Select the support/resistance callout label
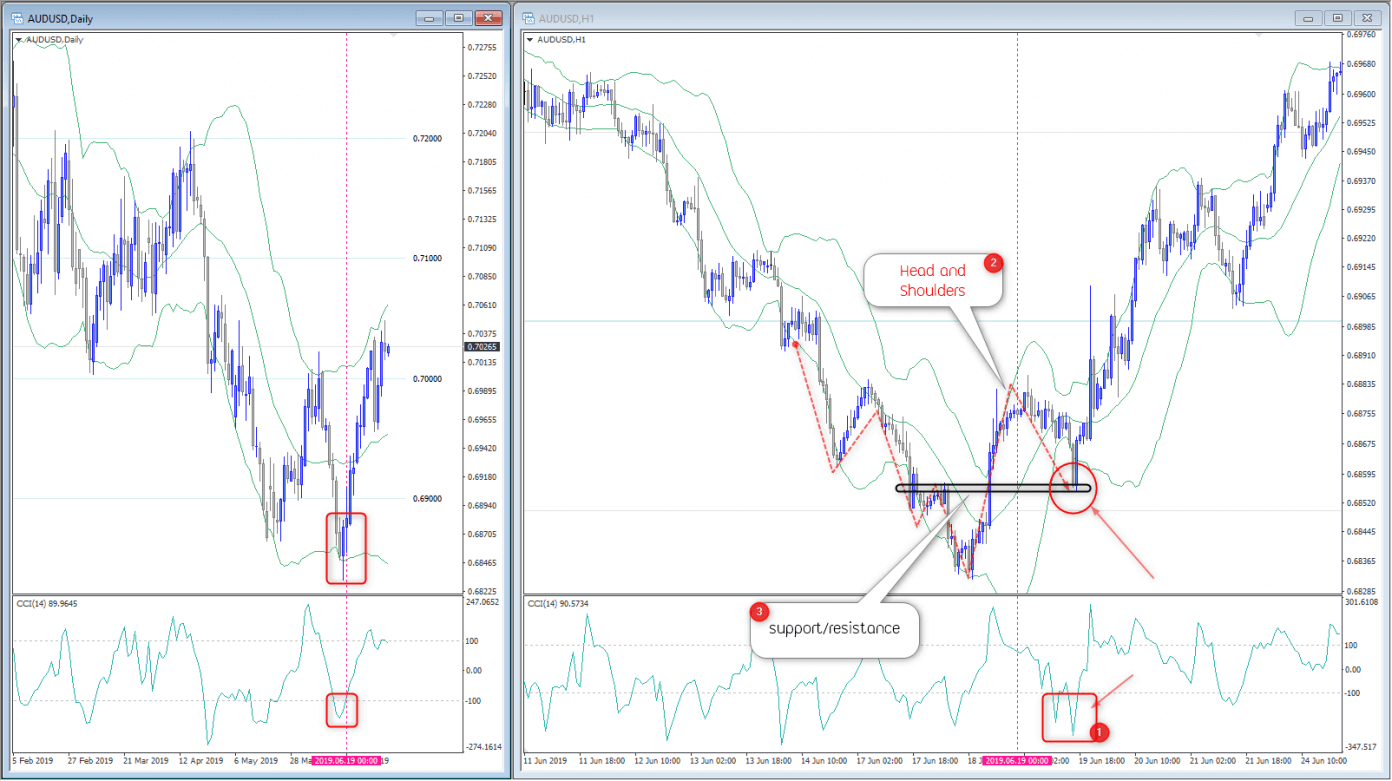Image resolution: width=1392 pixels, height=781 pixels. [x=833, y=630]
